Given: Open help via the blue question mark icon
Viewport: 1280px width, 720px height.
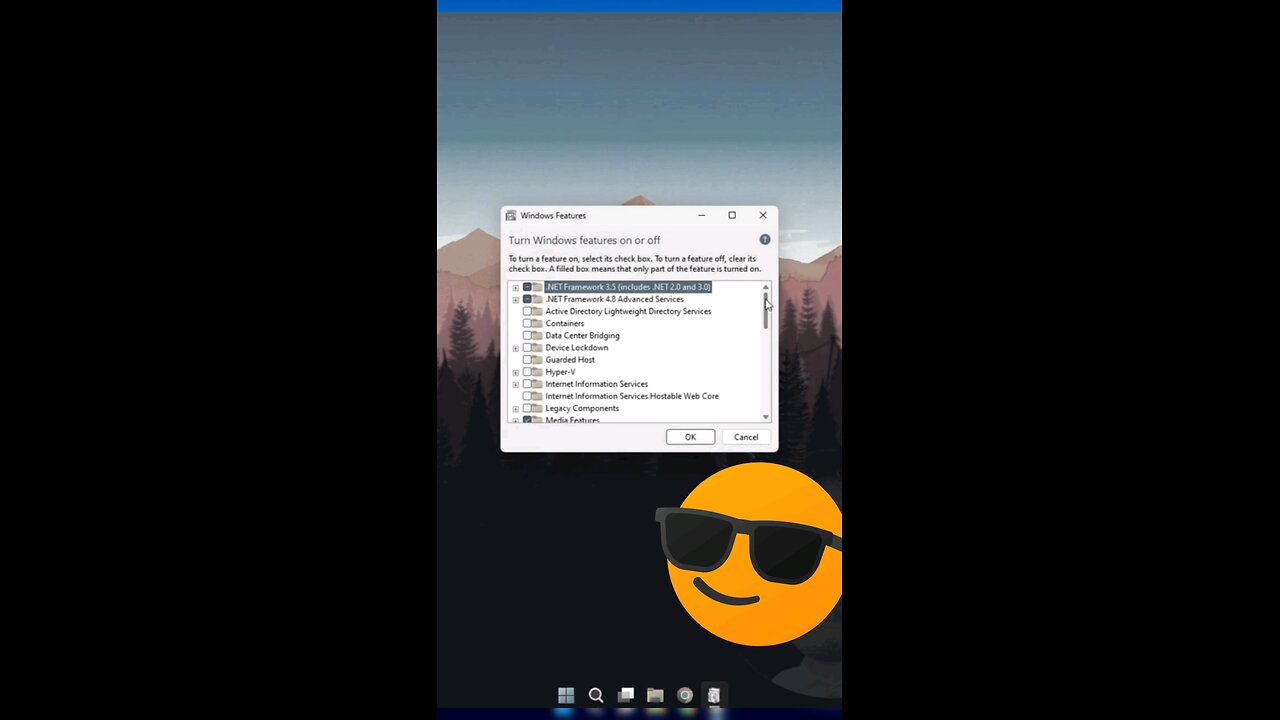Looking at the screenshot, I should (x=765, y=240).
